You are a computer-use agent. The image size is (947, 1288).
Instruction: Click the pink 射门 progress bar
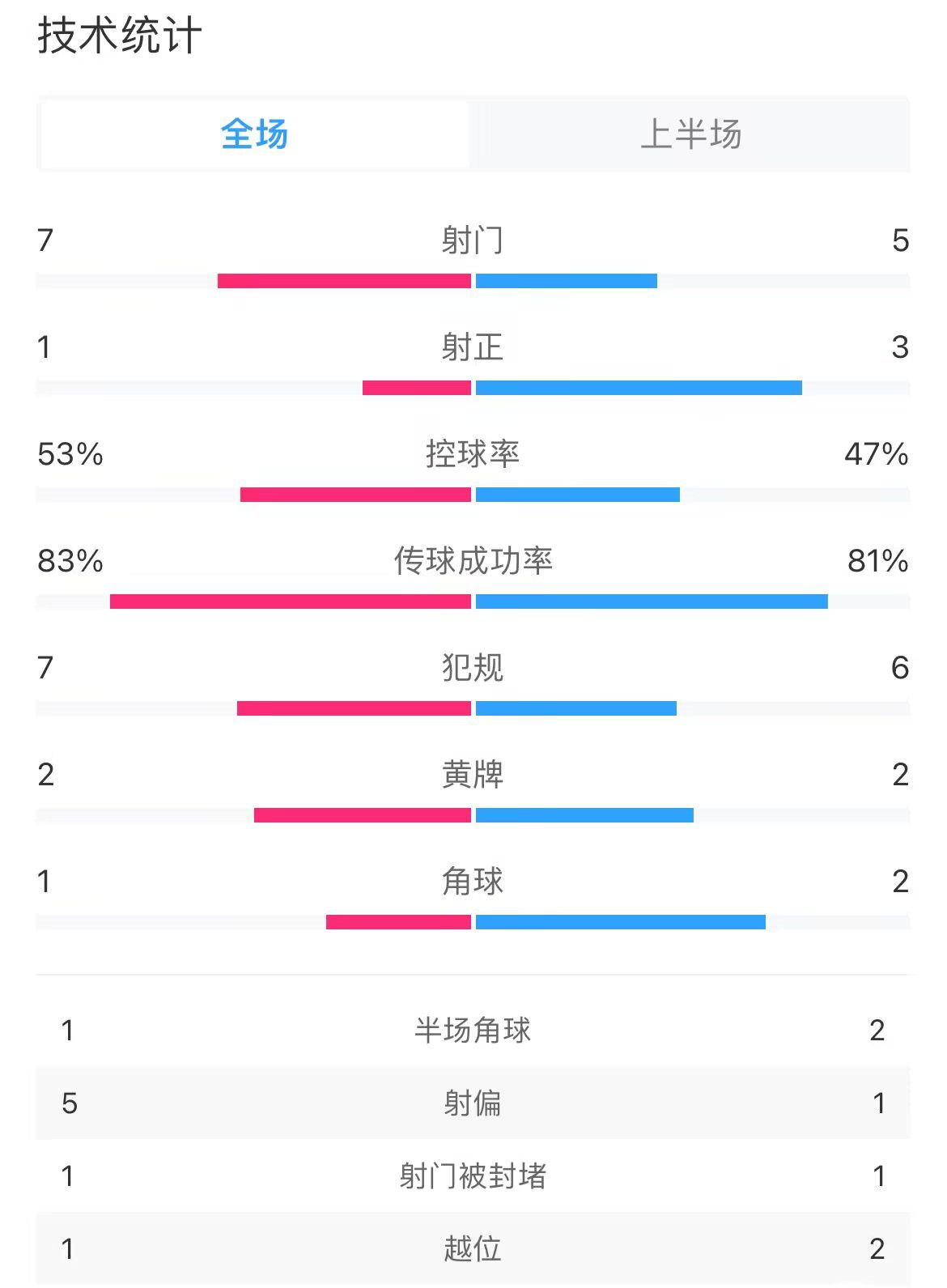344,281
